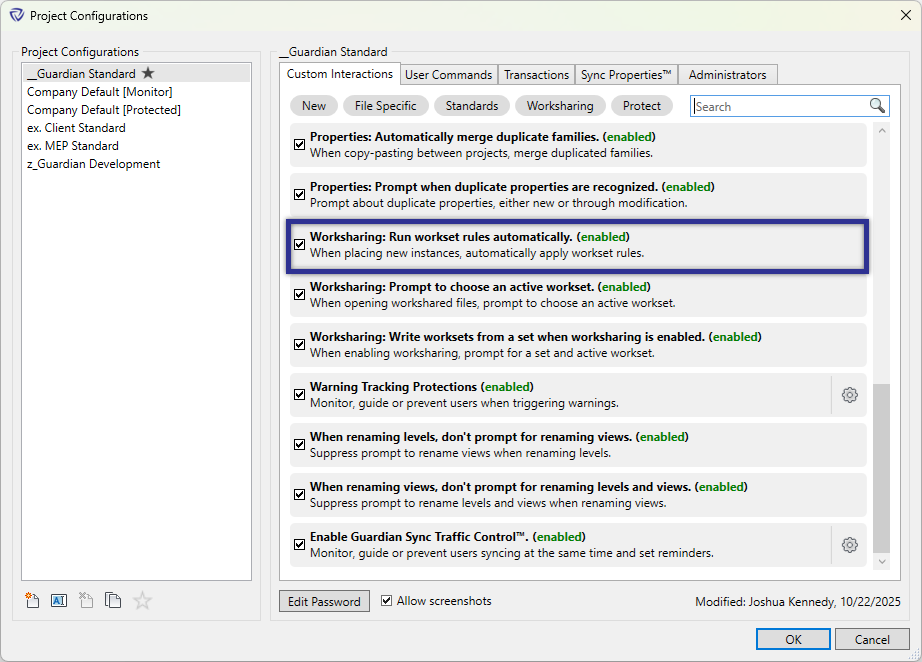Disable Run workset rules automatically
The image size is (922, 662).
click(299, 244)
